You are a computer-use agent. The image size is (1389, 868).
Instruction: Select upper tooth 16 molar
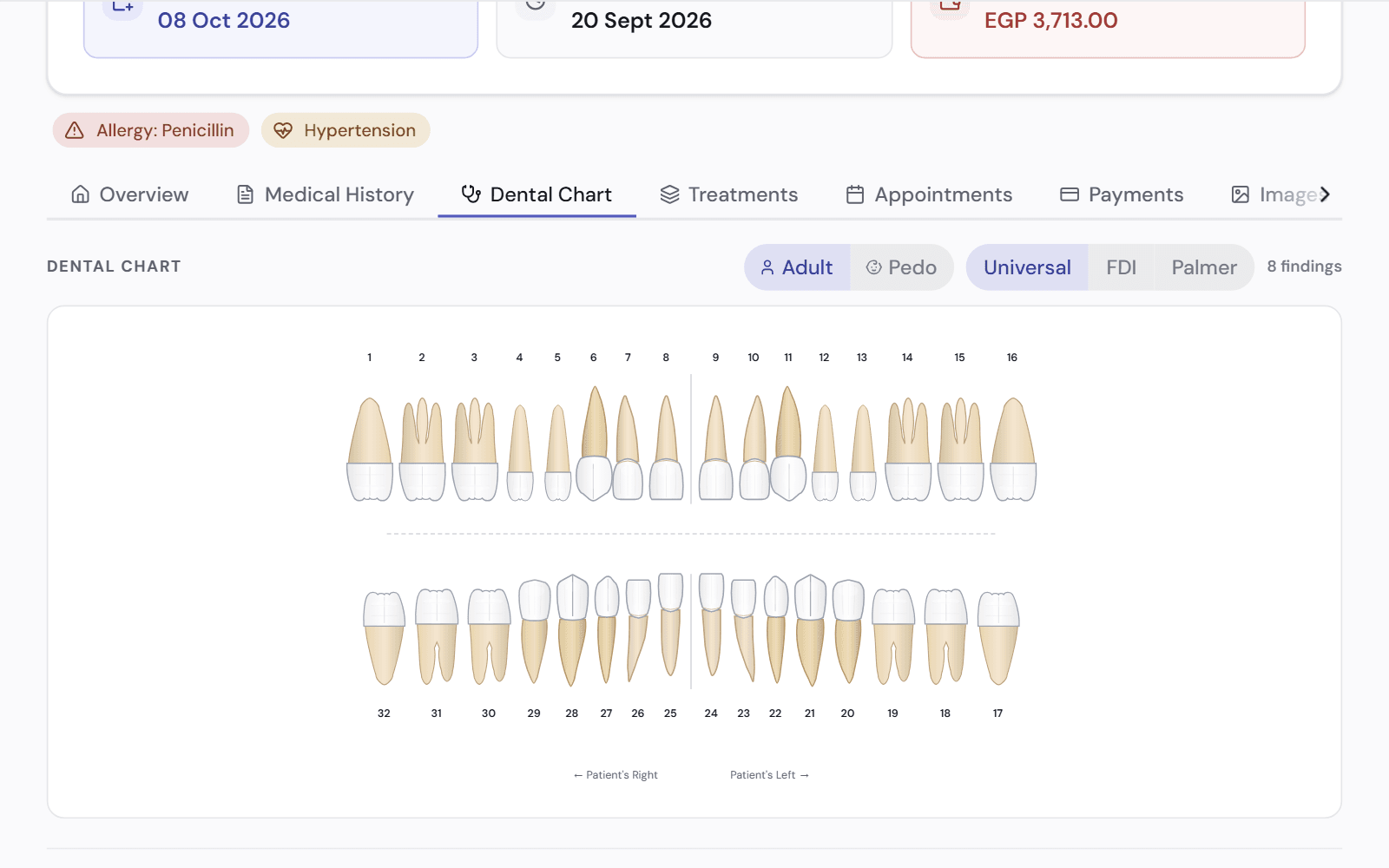[x=1013, y=450]
